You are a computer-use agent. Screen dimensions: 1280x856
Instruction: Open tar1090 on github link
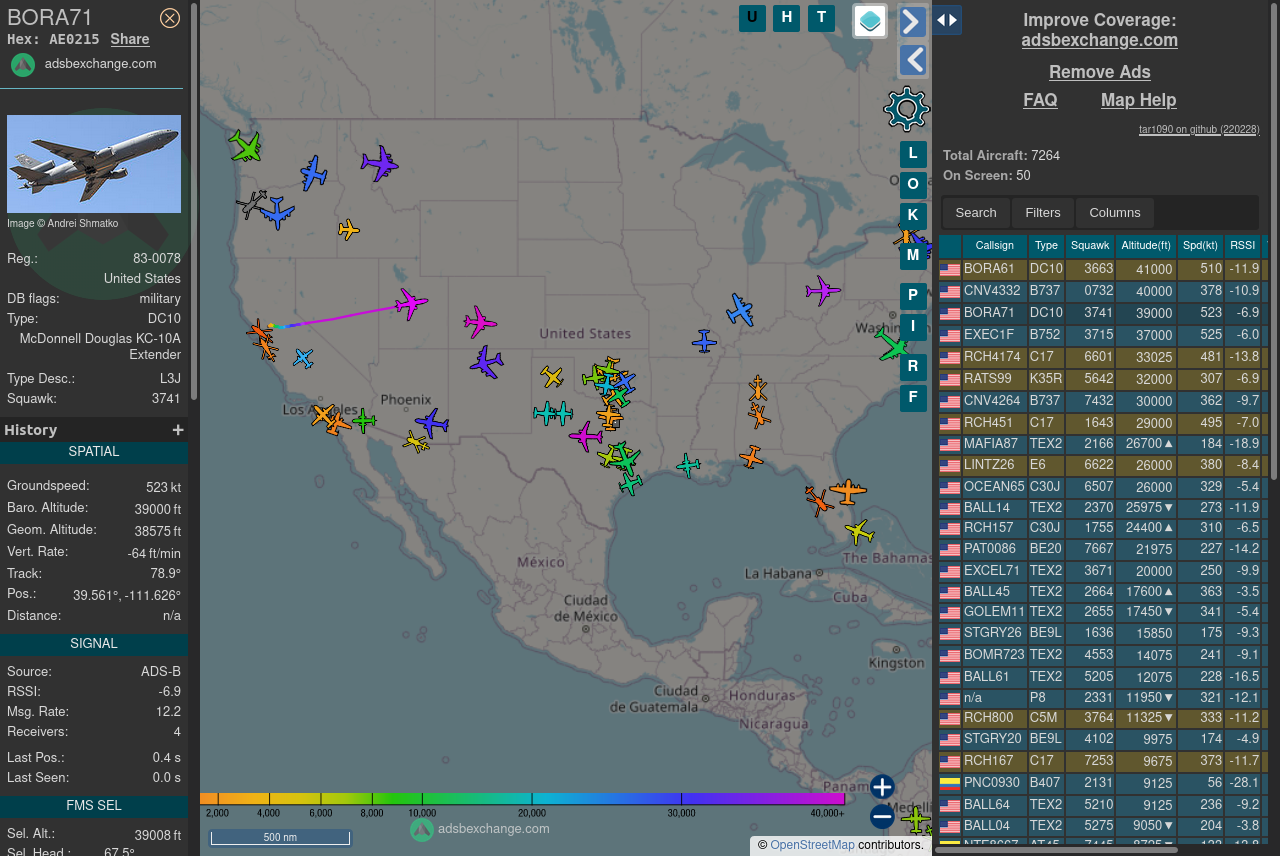[x=1199, y=130]
